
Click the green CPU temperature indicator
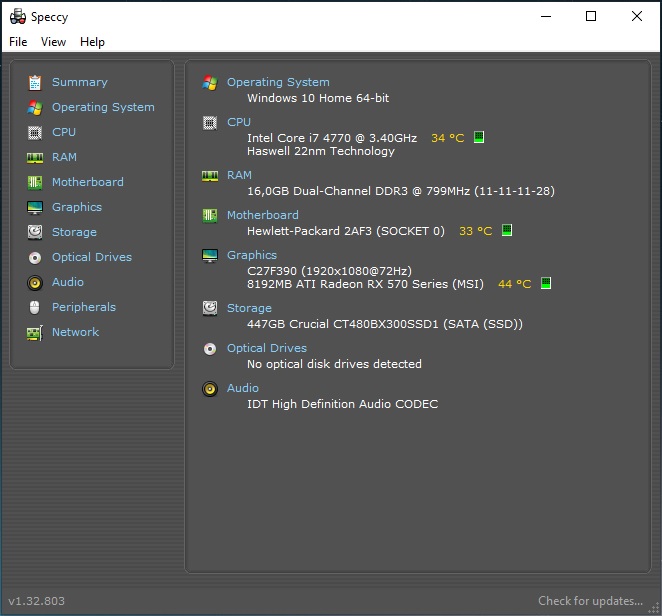click(479, 137)
